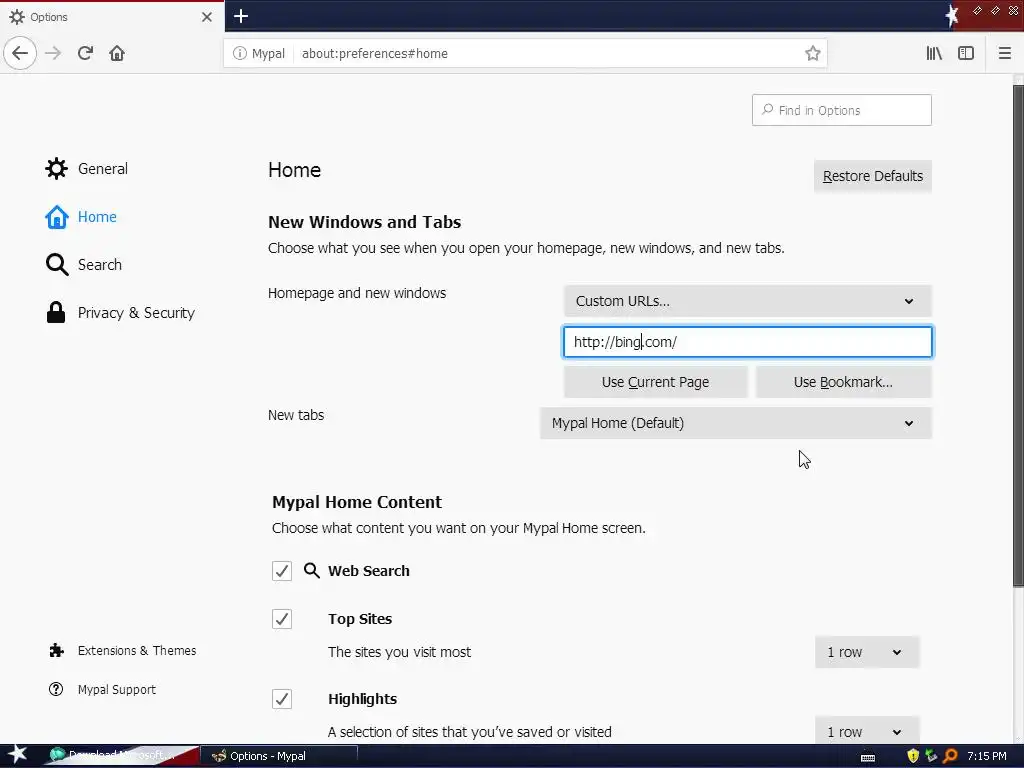
Task: Click the Mypal identity label in address bar
Action: pyautogui.click(x=268, y=54)
